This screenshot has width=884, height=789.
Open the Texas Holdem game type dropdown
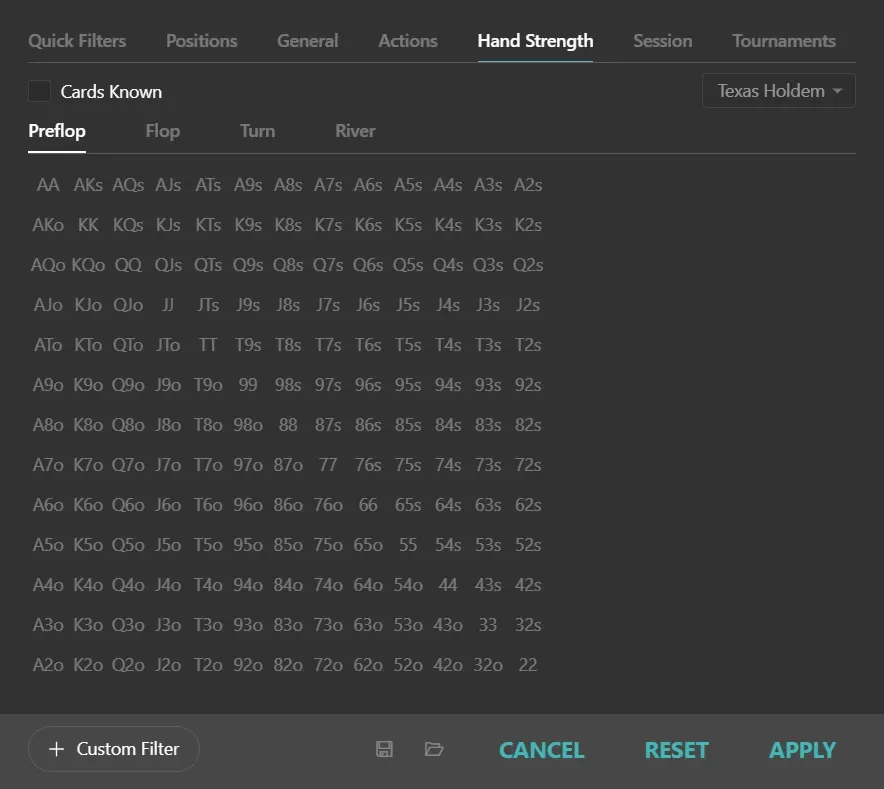pos(779,91)
